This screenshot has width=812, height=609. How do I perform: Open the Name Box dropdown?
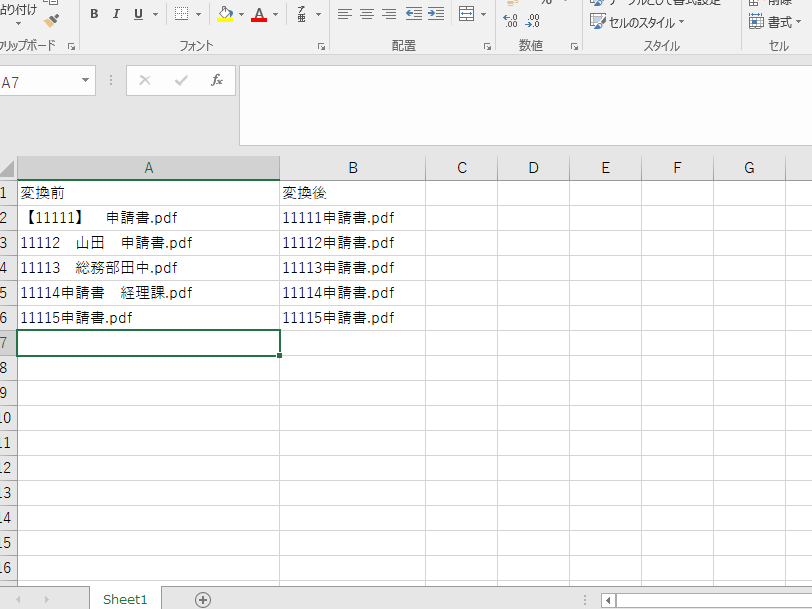coord(84,81)
